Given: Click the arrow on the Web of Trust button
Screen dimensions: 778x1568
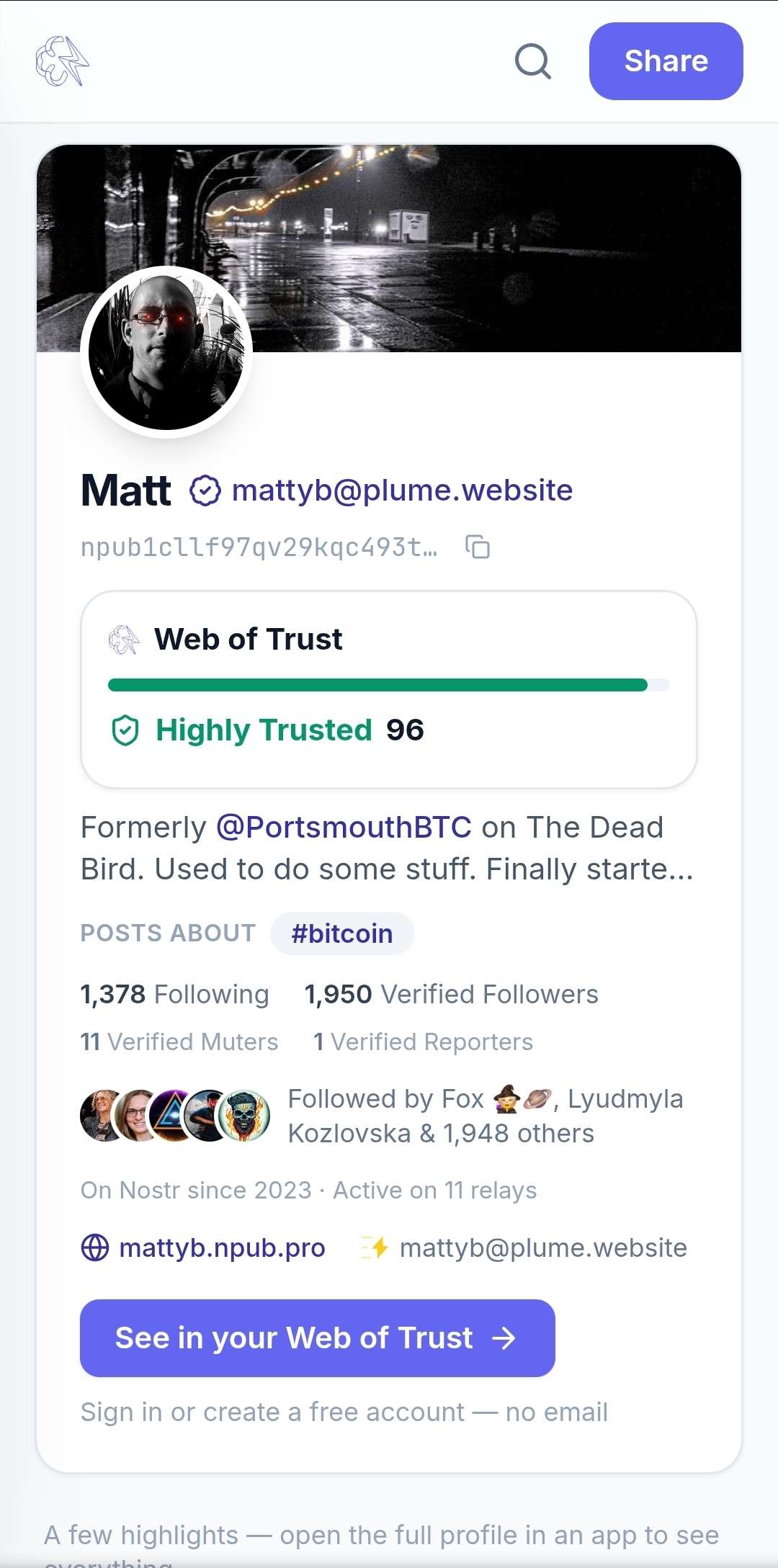Looking at the screenshot, I should coord(504,1338).
